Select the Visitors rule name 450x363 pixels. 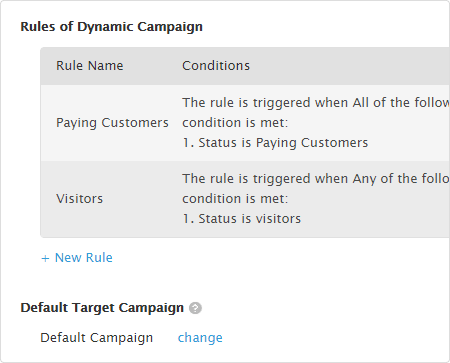[80, 199]
